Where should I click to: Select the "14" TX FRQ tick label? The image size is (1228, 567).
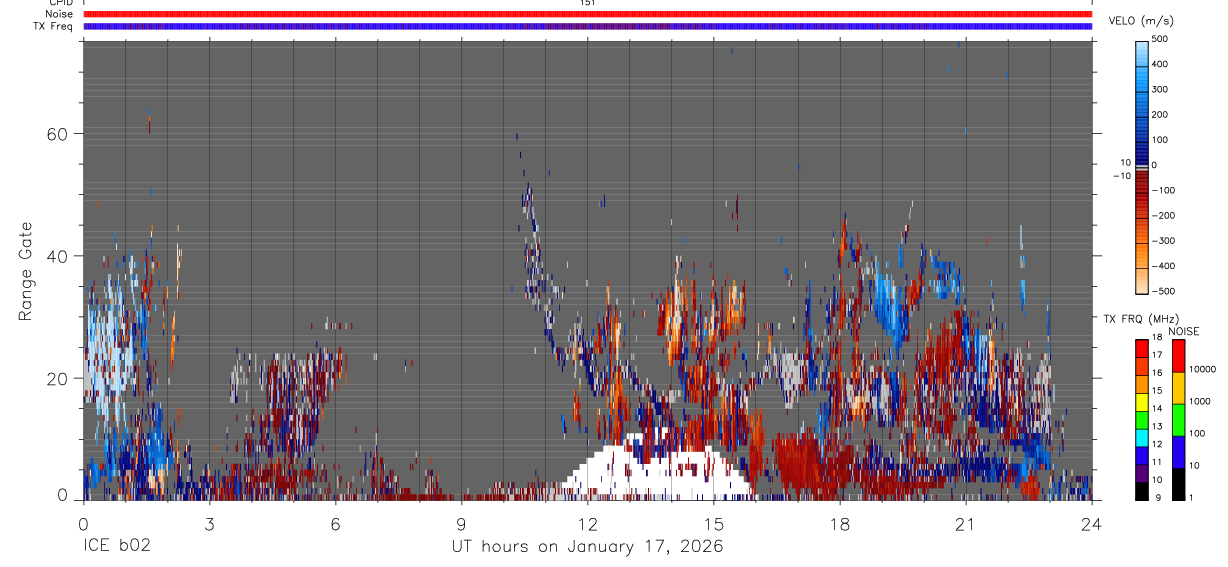1157,408
